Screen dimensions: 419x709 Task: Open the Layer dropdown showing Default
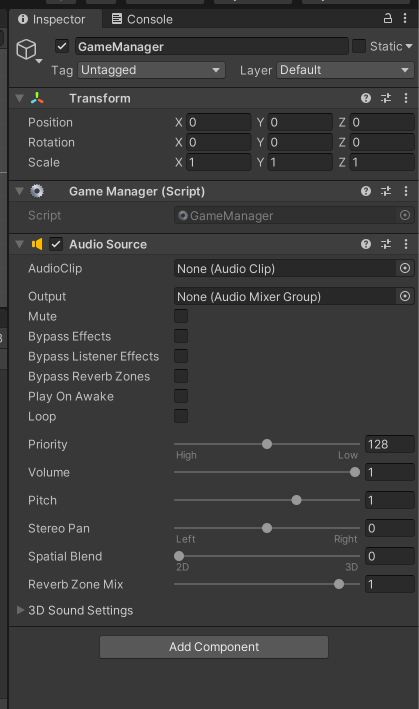tap(345, 70)
